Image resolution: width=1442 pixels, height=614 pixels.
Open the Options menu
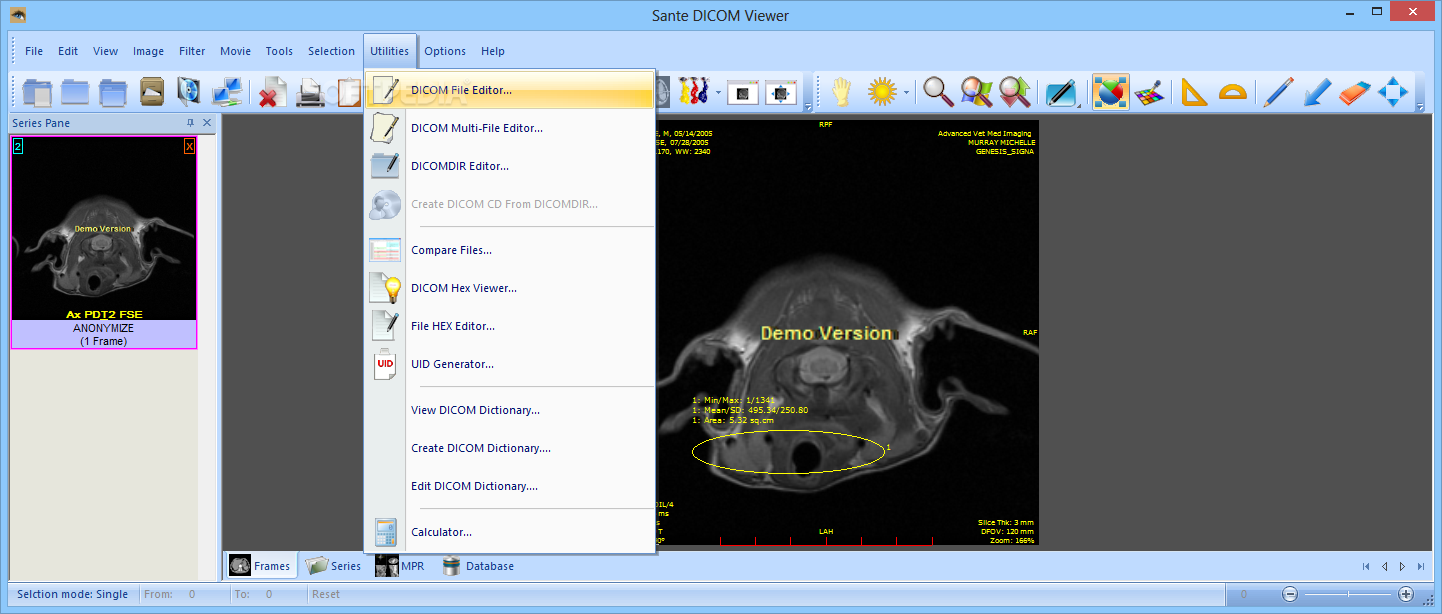(445, 51)
